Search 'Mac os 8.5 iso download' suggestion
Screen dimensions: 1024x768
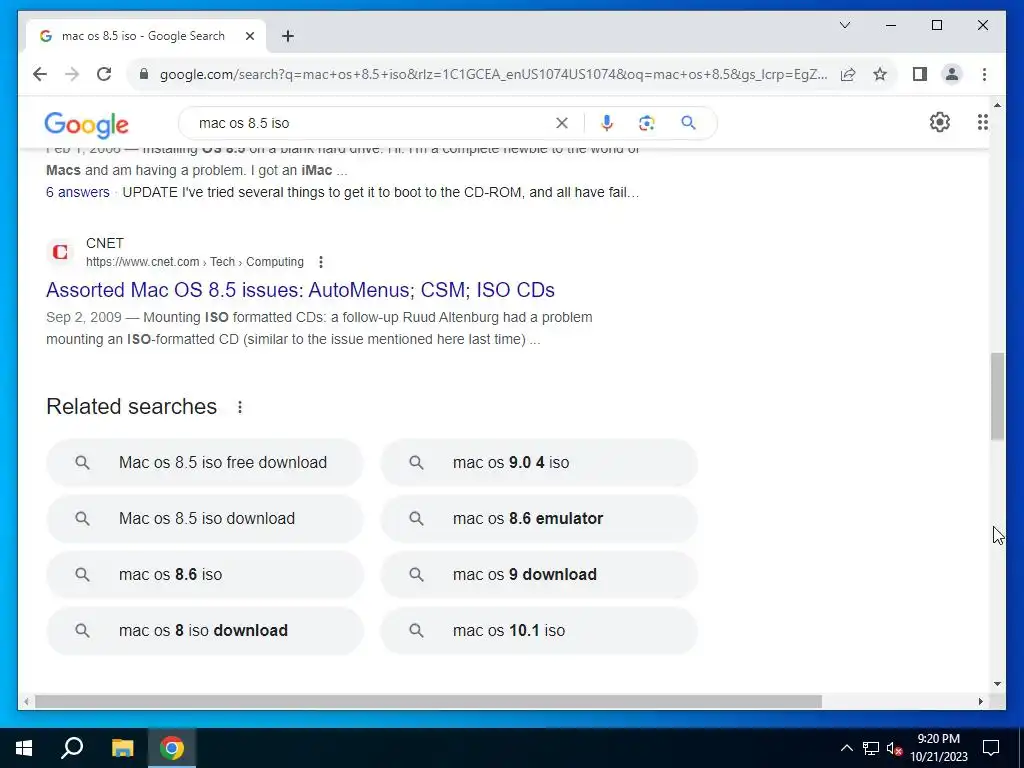click(204, 519)
